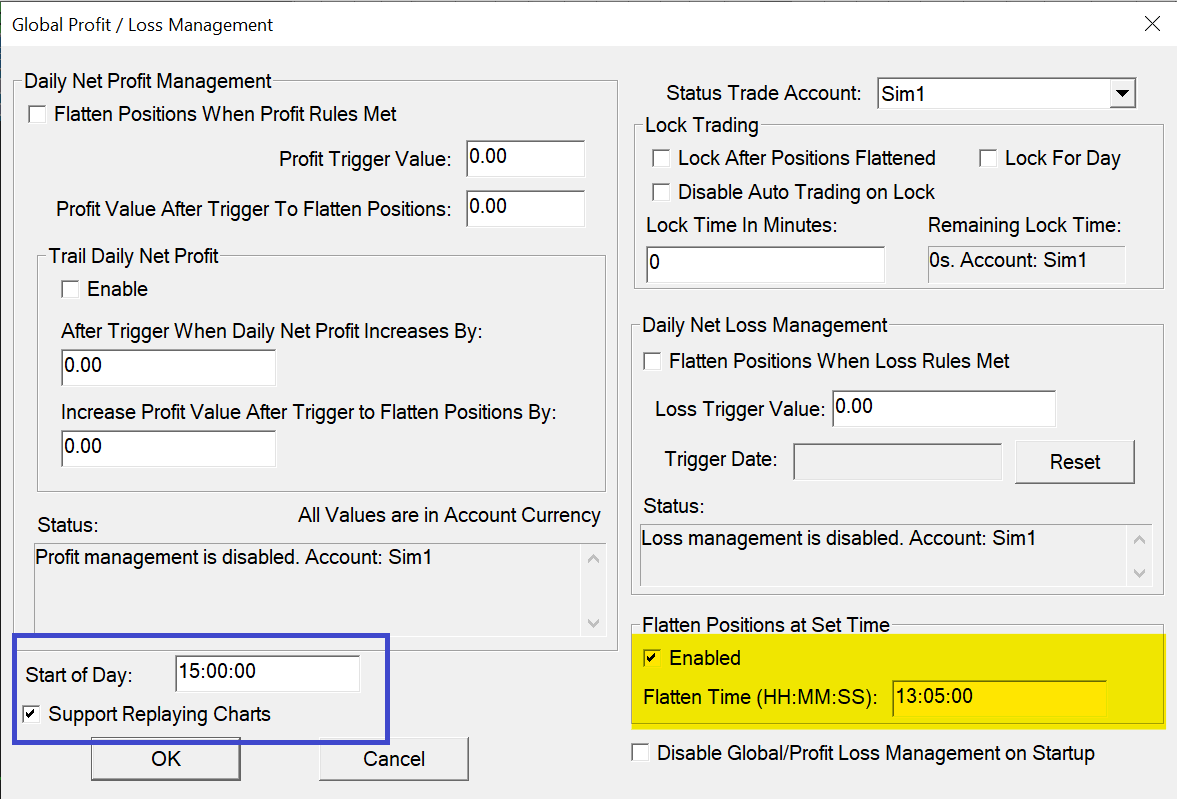Toggle the Lock For Day checkbox
Viewport: 1177px width, 799px height.
tap(988, 158)
